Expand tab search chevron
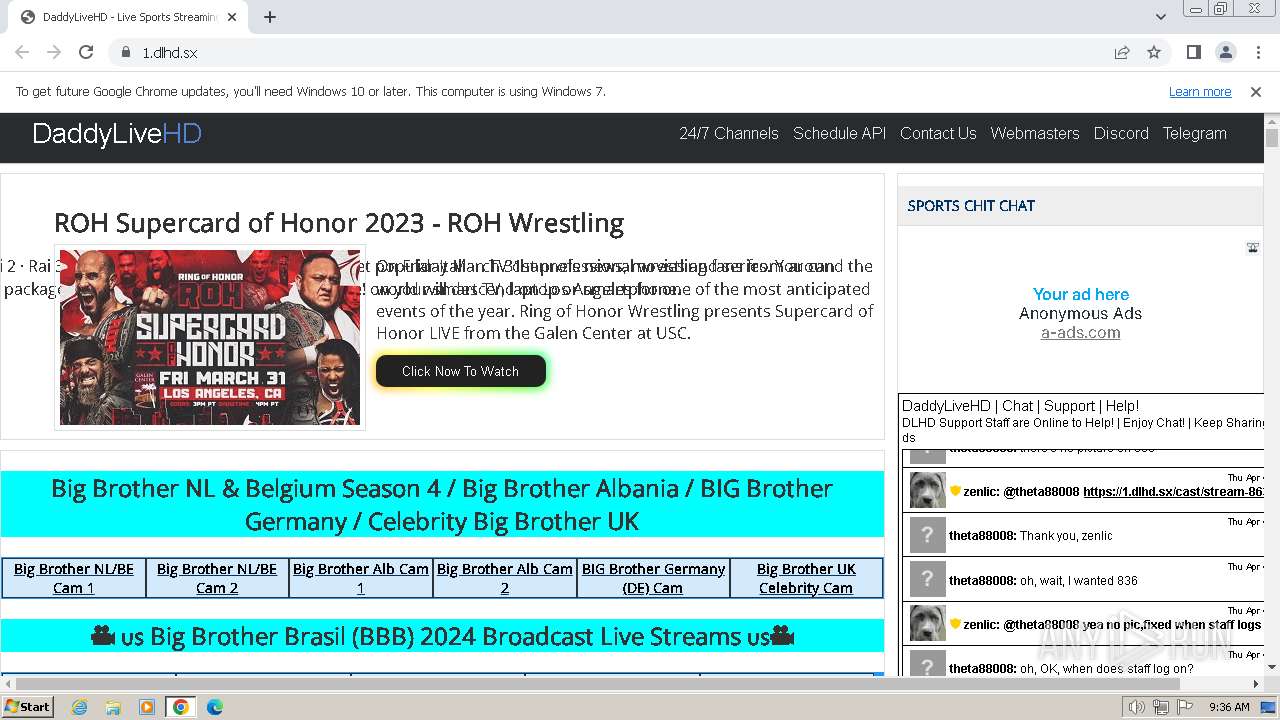Image resolution: width=1280 pixels, height=720 pixels. click(x=1160, y=17)
